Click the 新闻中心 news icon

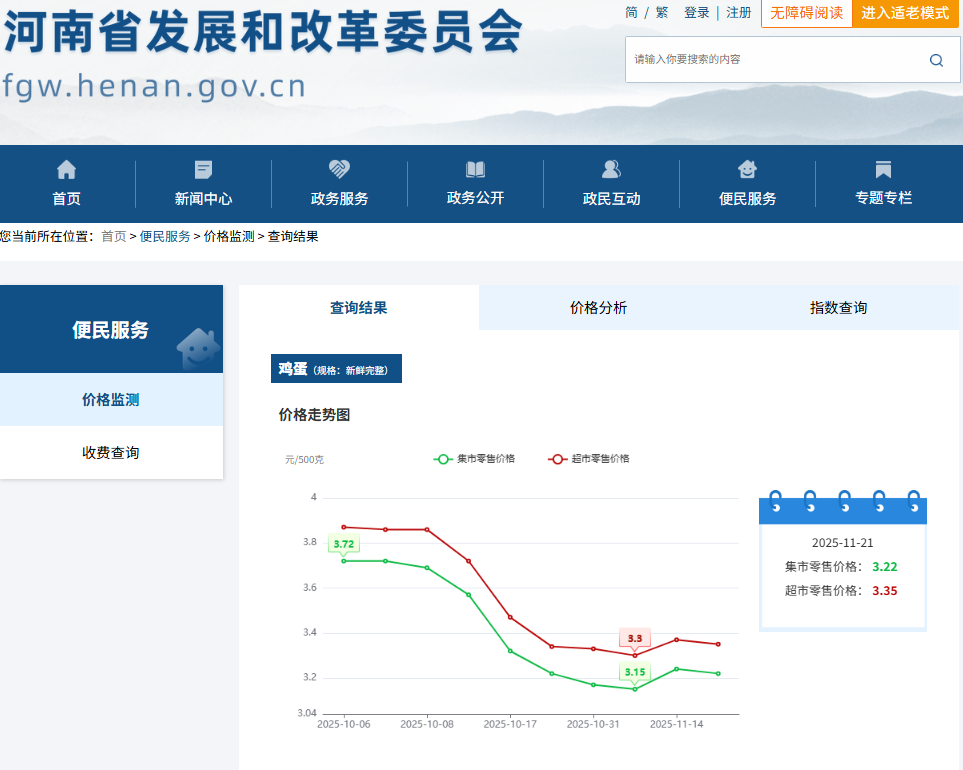[x=203, y=169]
